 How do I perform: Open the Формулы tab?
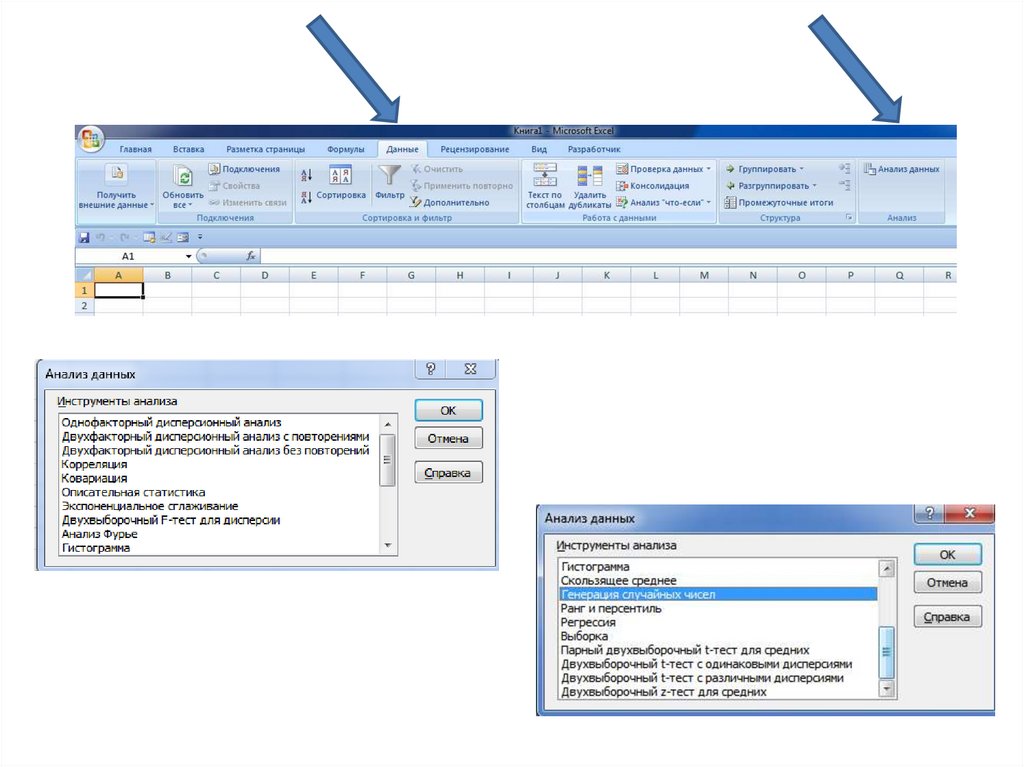(x=345, y=149)
